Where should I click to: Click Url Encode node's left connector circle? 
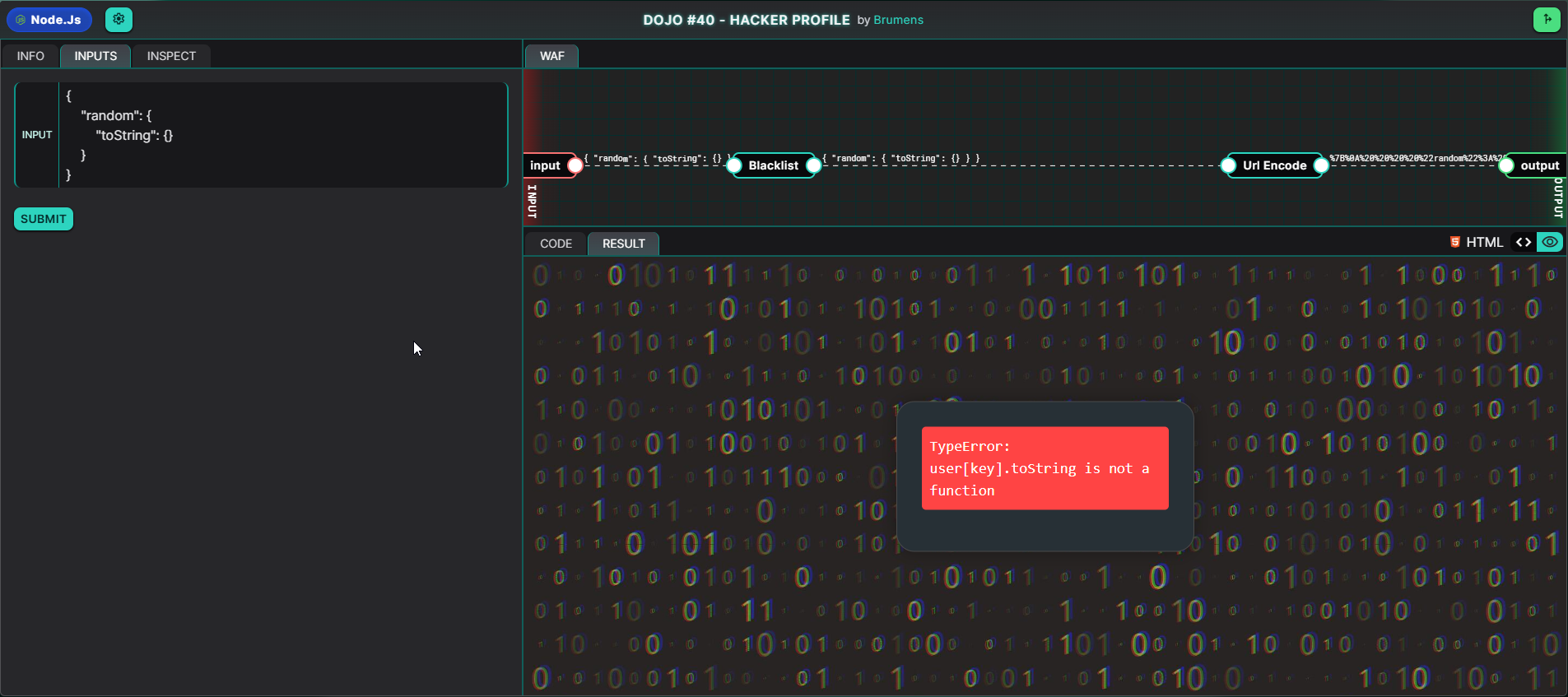tap(1228, 165)
